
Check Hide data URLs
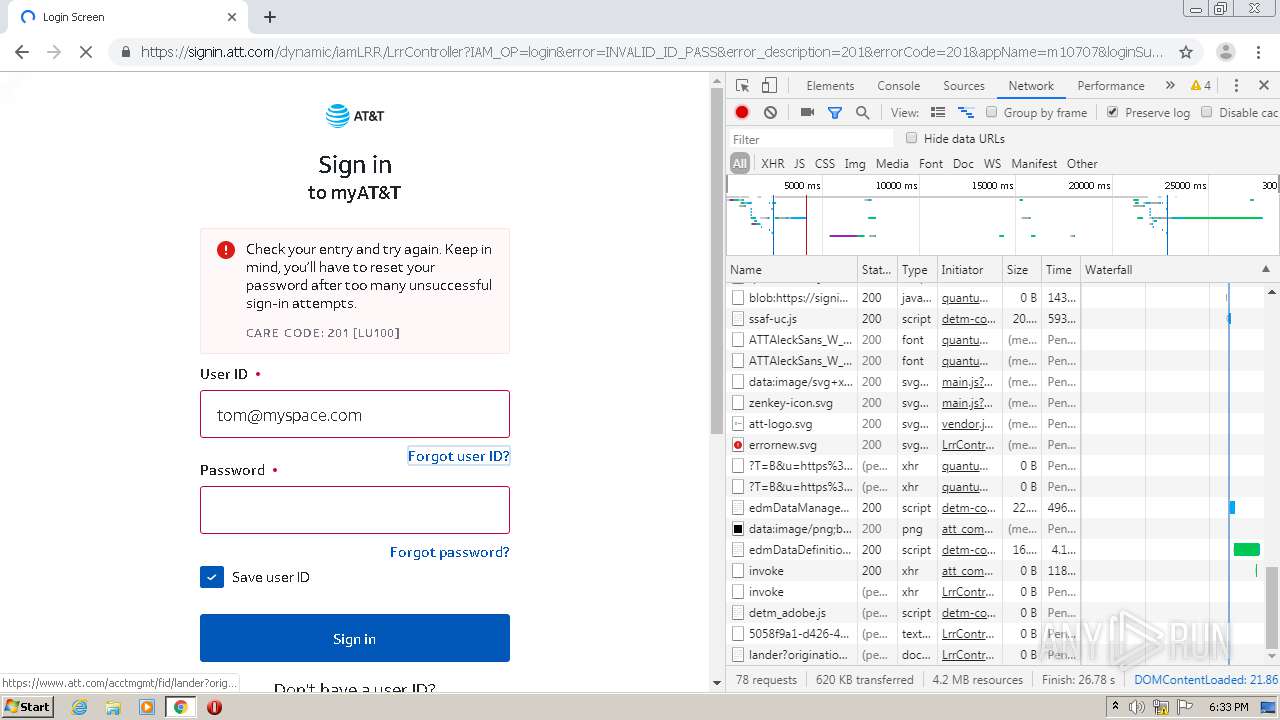coord(911,138)
